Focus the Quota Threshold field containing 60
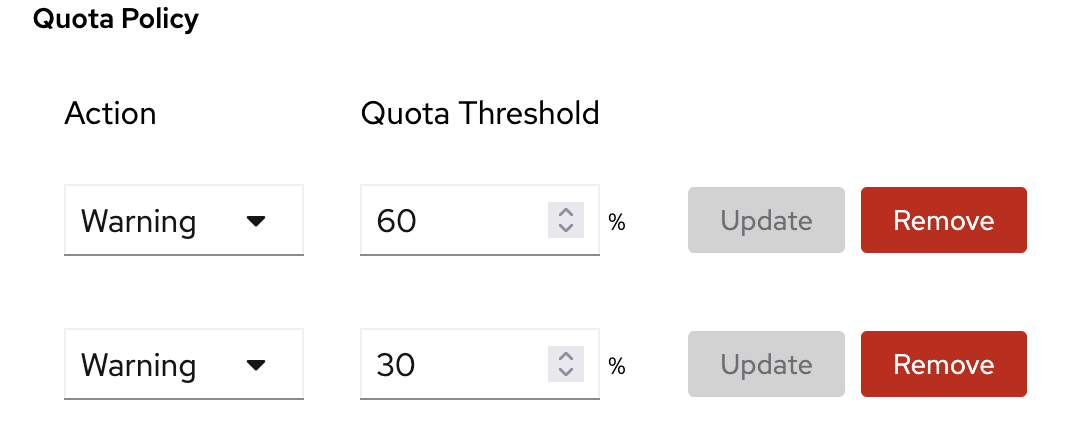This screenshot has width=1086, height=432. [x=450, y=220]
